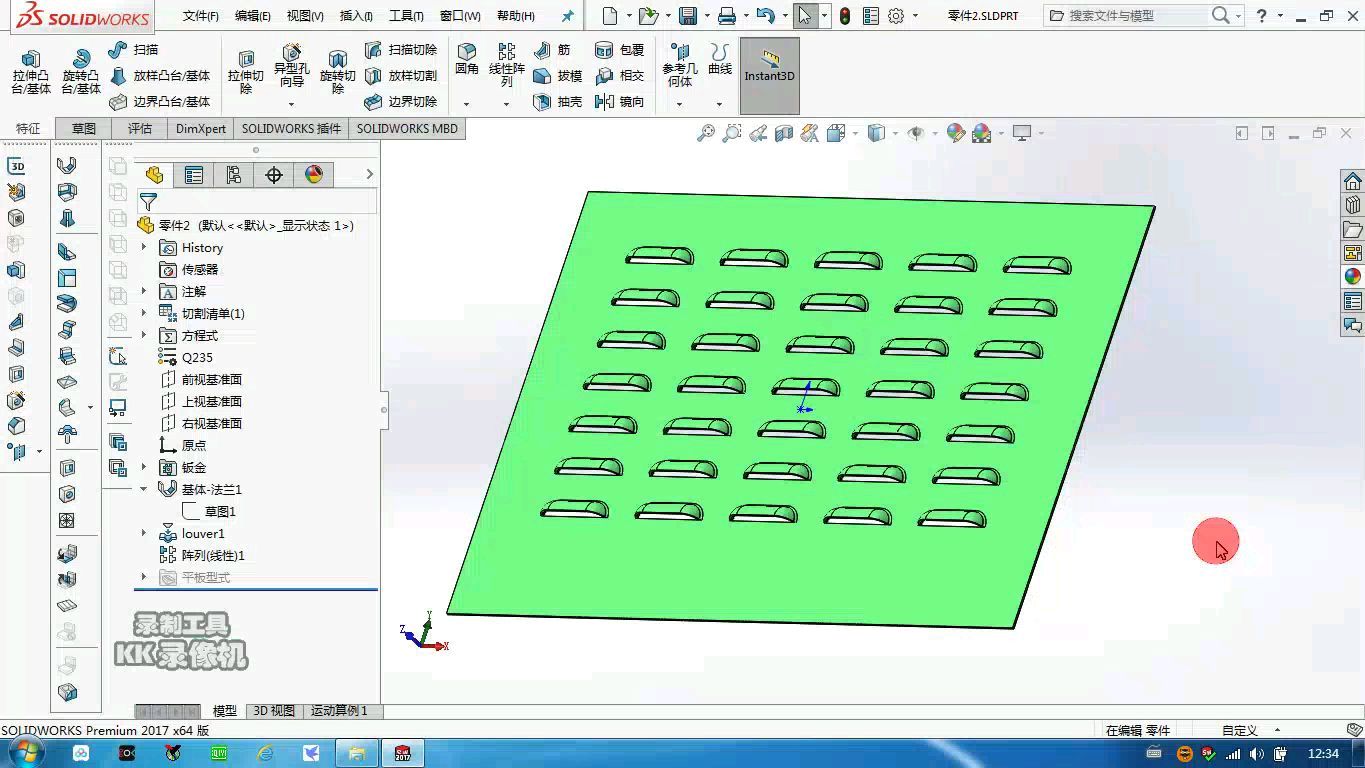Open the ConfigurationManager tab icon
The width and height of the screenshot is (1365, 768).
coord(234,175)
